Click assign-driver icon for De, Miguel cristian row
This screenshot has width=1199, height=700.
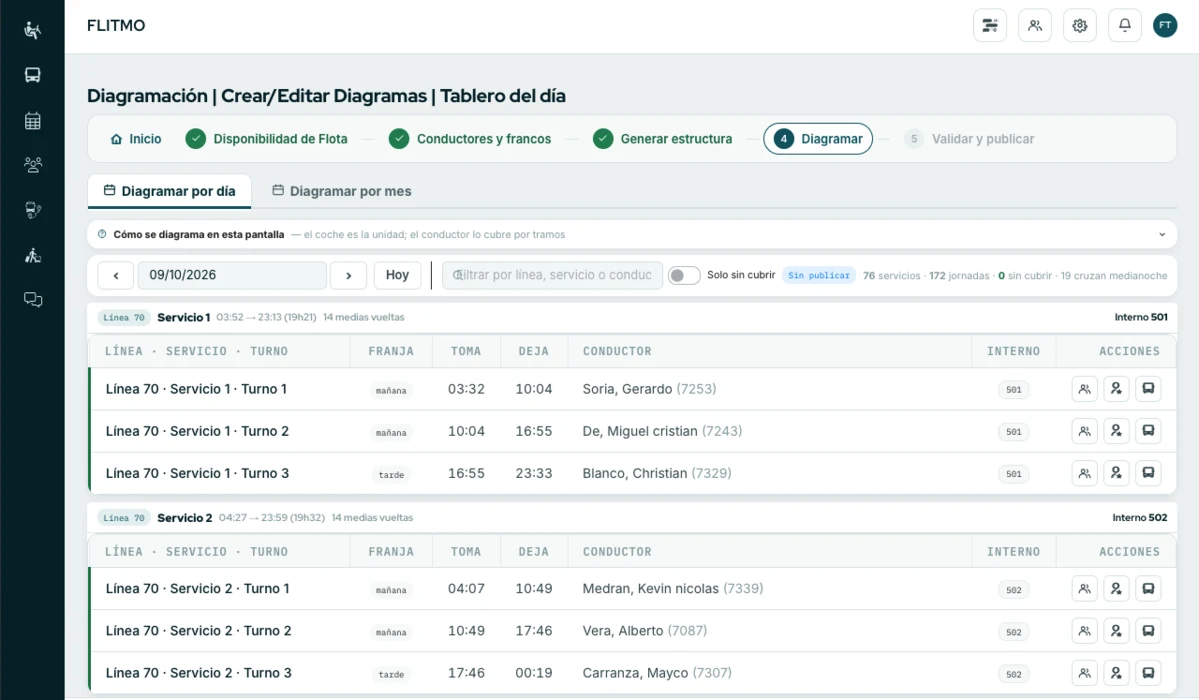1116,431
